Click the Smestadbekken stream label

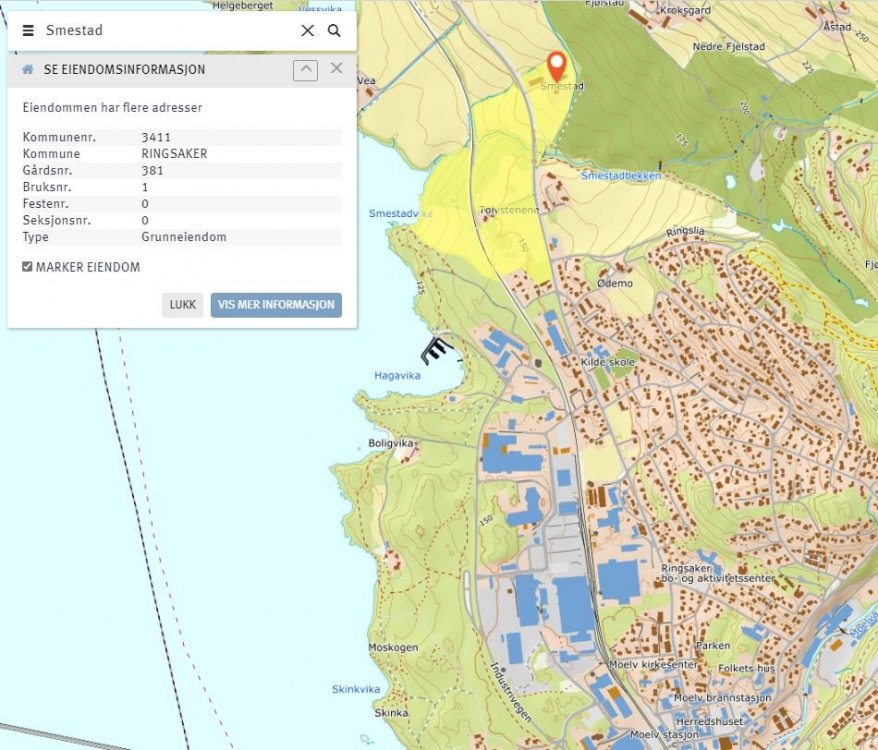[x=620, y=175]
